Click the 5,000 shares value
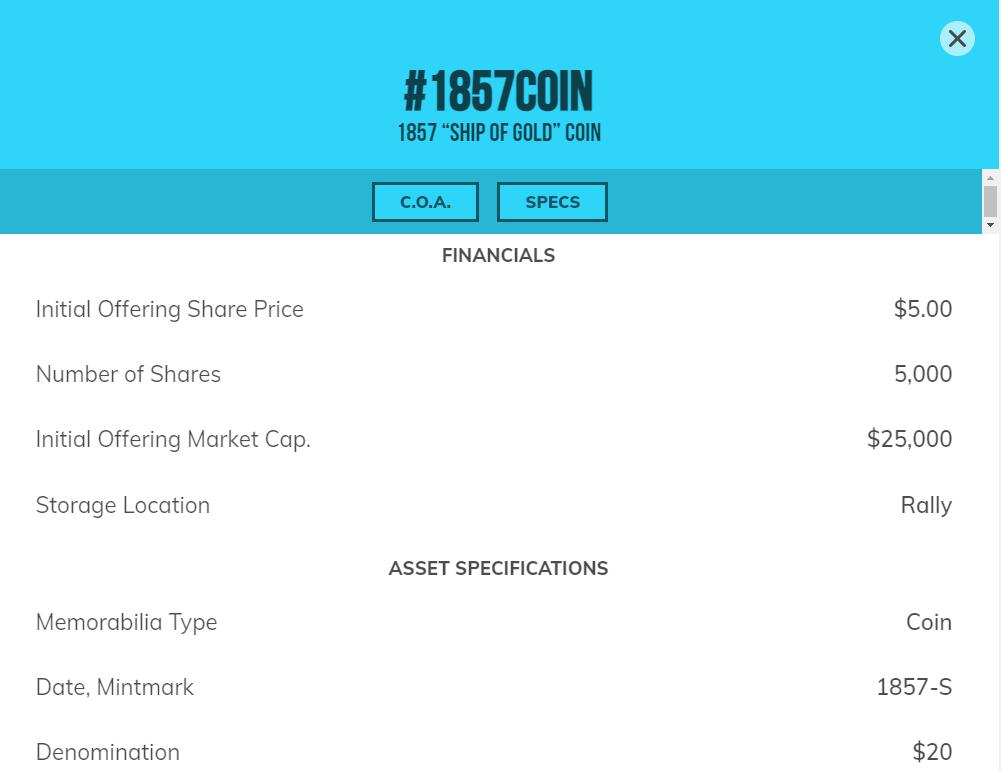This screenshot has width=1001, height=771. click(x=922, y=375)
